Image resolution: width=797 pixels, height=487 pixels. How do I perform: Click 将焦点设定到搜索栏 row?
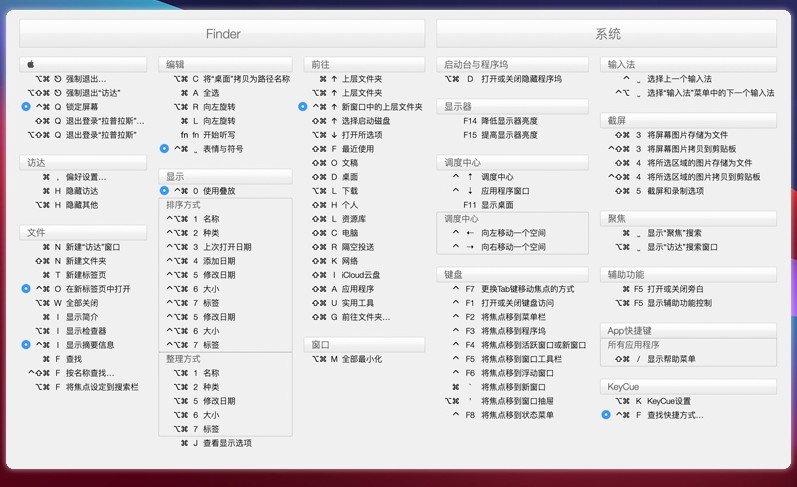click(86, 387)
